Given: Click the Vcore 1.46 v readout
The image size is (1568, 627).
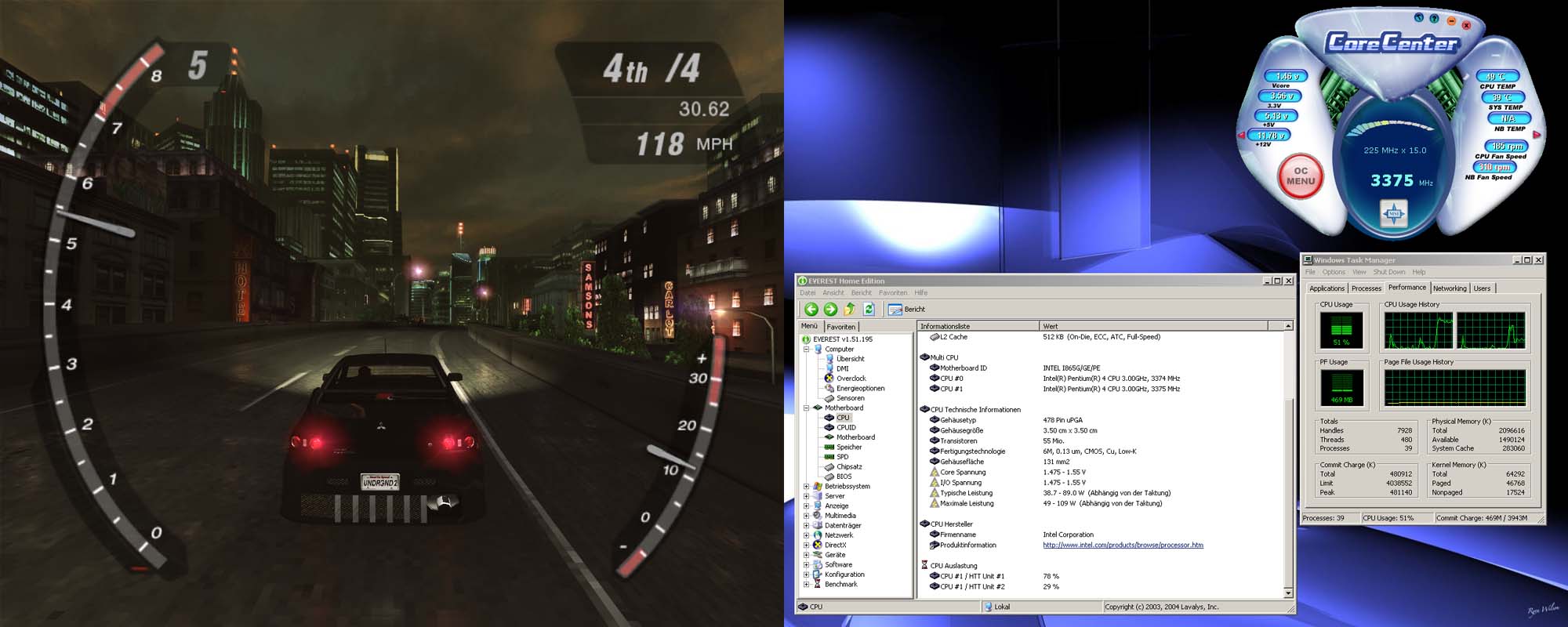Looking at the screenshot, I should pyautogui.click(x=1287, y=77).
